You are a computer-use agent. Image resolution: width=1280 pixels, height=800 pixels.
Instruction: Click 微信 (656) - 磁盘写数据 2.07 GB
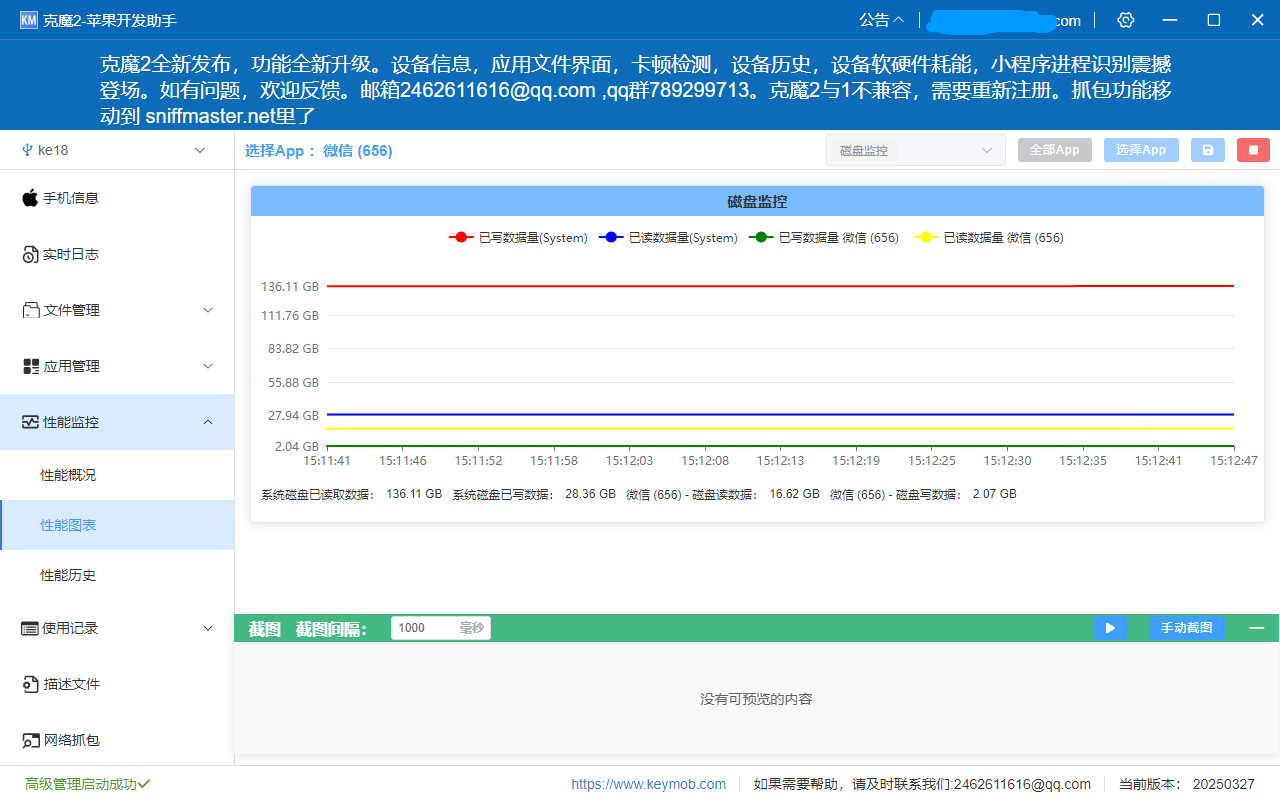click(923, 494)
